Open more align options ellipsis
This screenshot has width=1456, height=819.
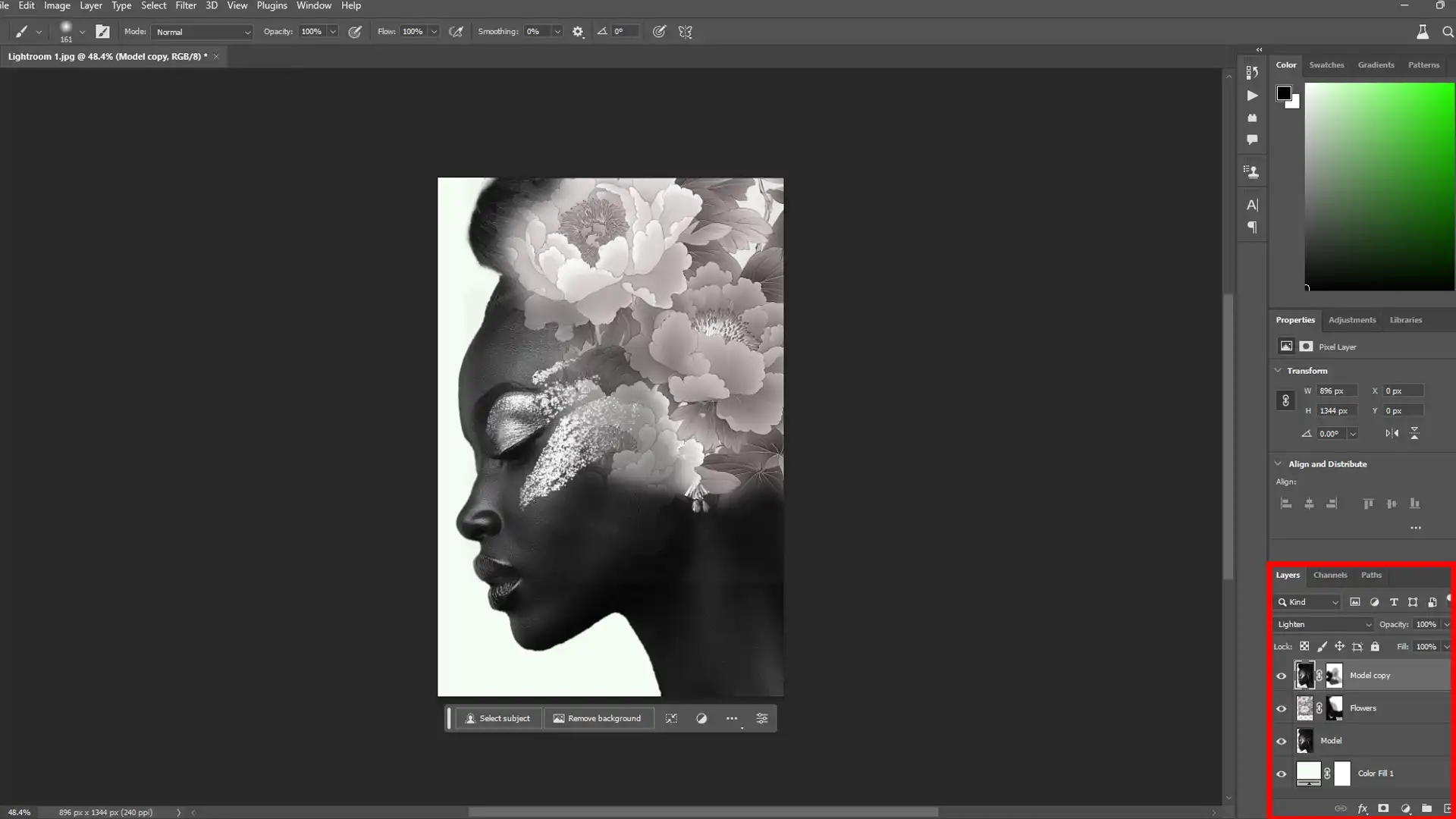click(1415, 528)
